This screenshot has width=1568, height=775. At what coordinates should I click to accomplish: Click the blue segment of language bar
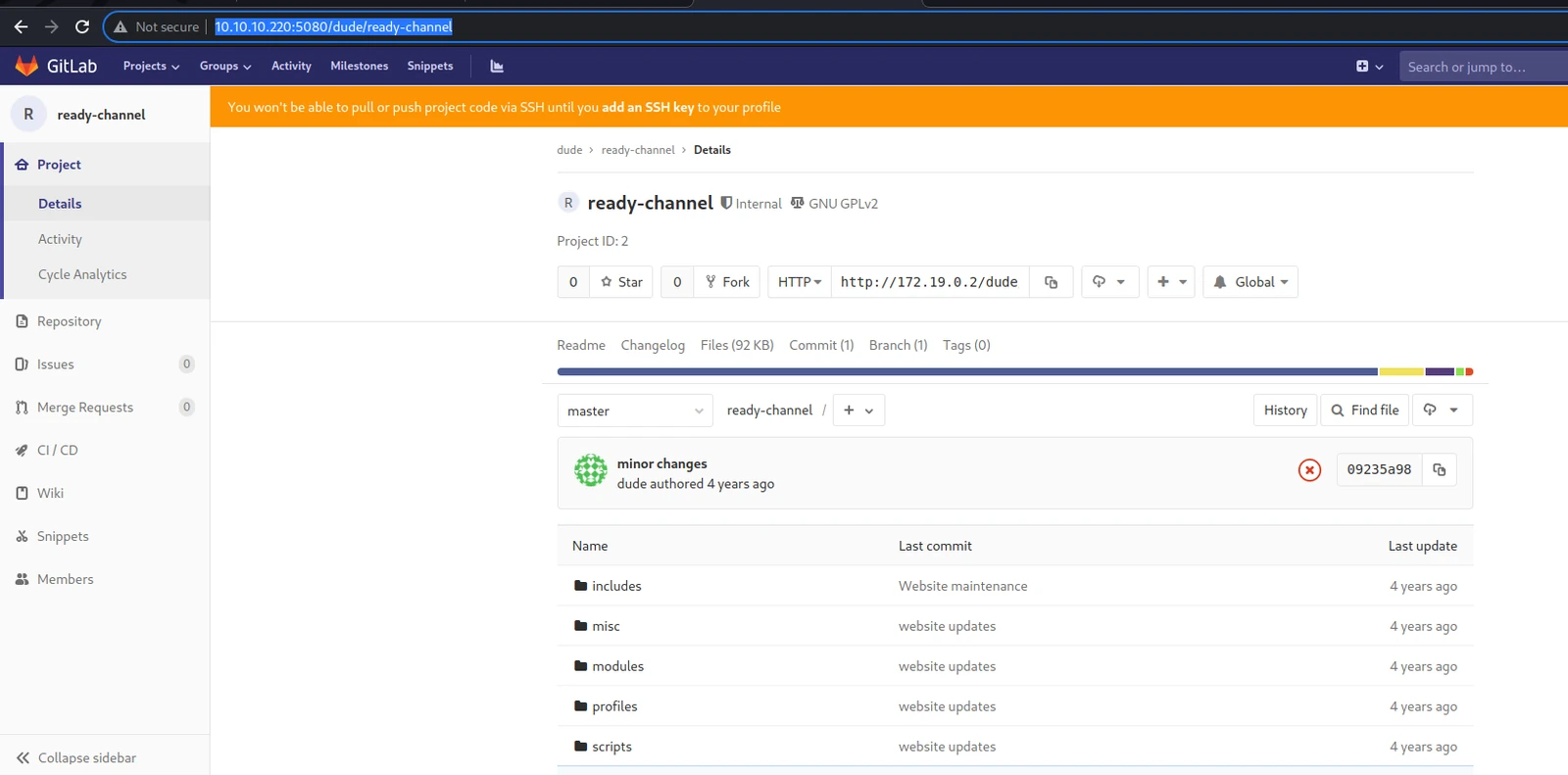(x=967, y=371)
